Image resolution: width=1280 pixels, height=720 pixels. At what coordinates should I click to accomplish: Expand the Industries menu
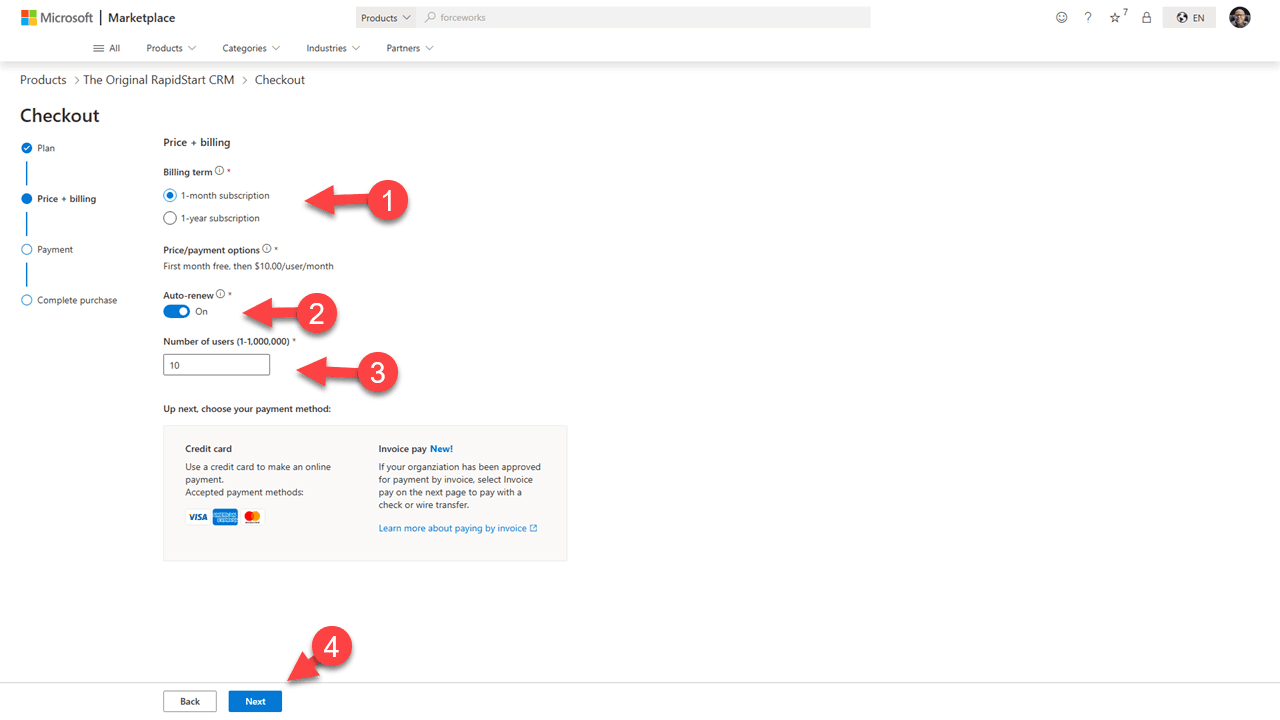(x=333, y=48)
